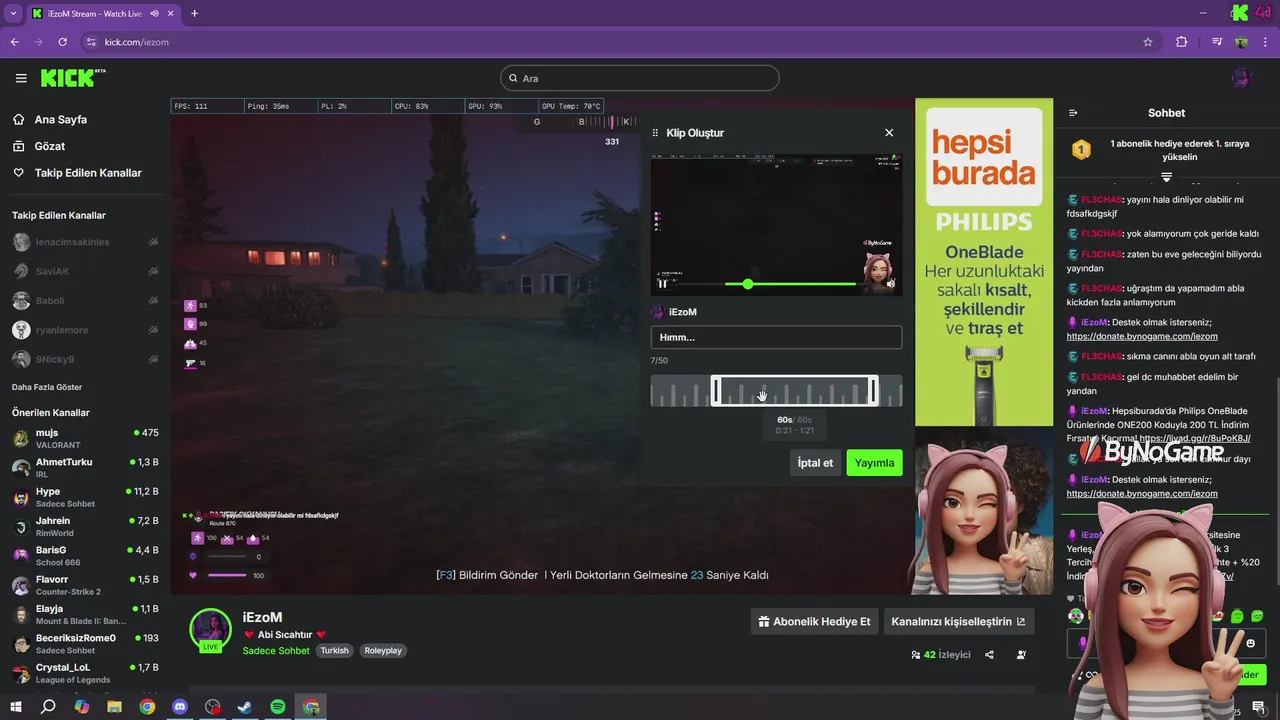Open donate.bynogame.com/iezom link after FL3CHAS: uğraştım message
Screen dimensions: 1280x720
pos(1142,337)
